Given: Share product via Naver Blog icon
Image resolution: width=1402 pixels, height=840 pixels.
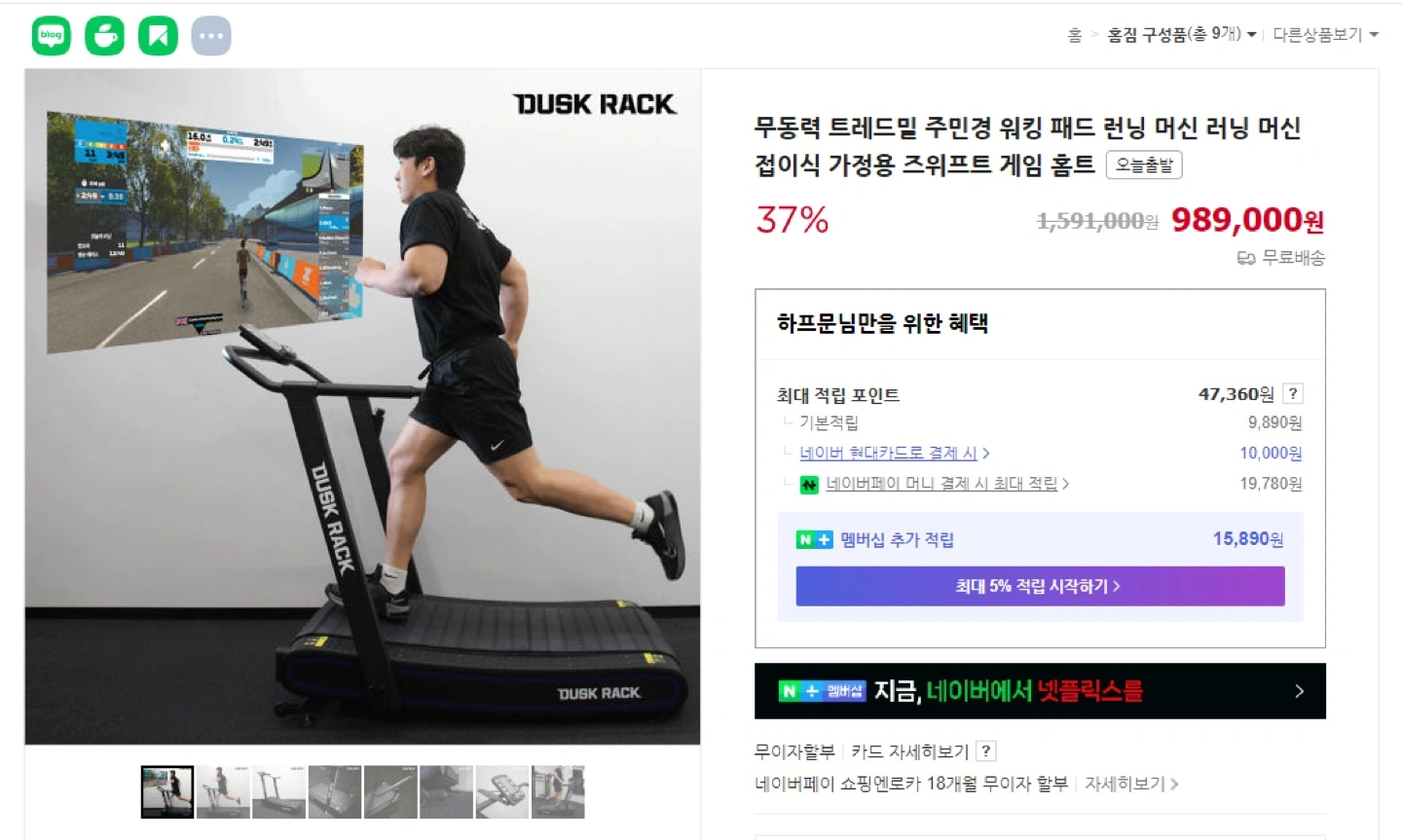Looking at the screenshot, I should [x=52, y=36].
